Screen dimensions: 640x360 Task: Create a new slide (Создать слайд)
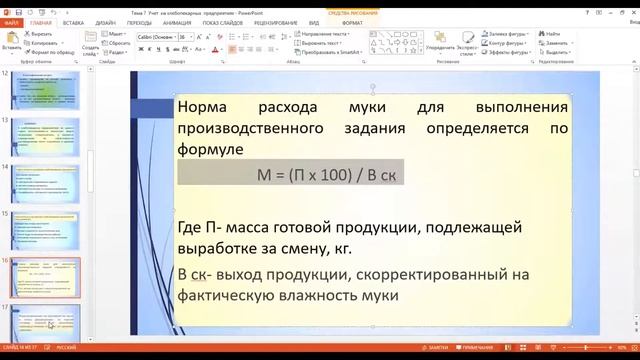tap(90, 44)
